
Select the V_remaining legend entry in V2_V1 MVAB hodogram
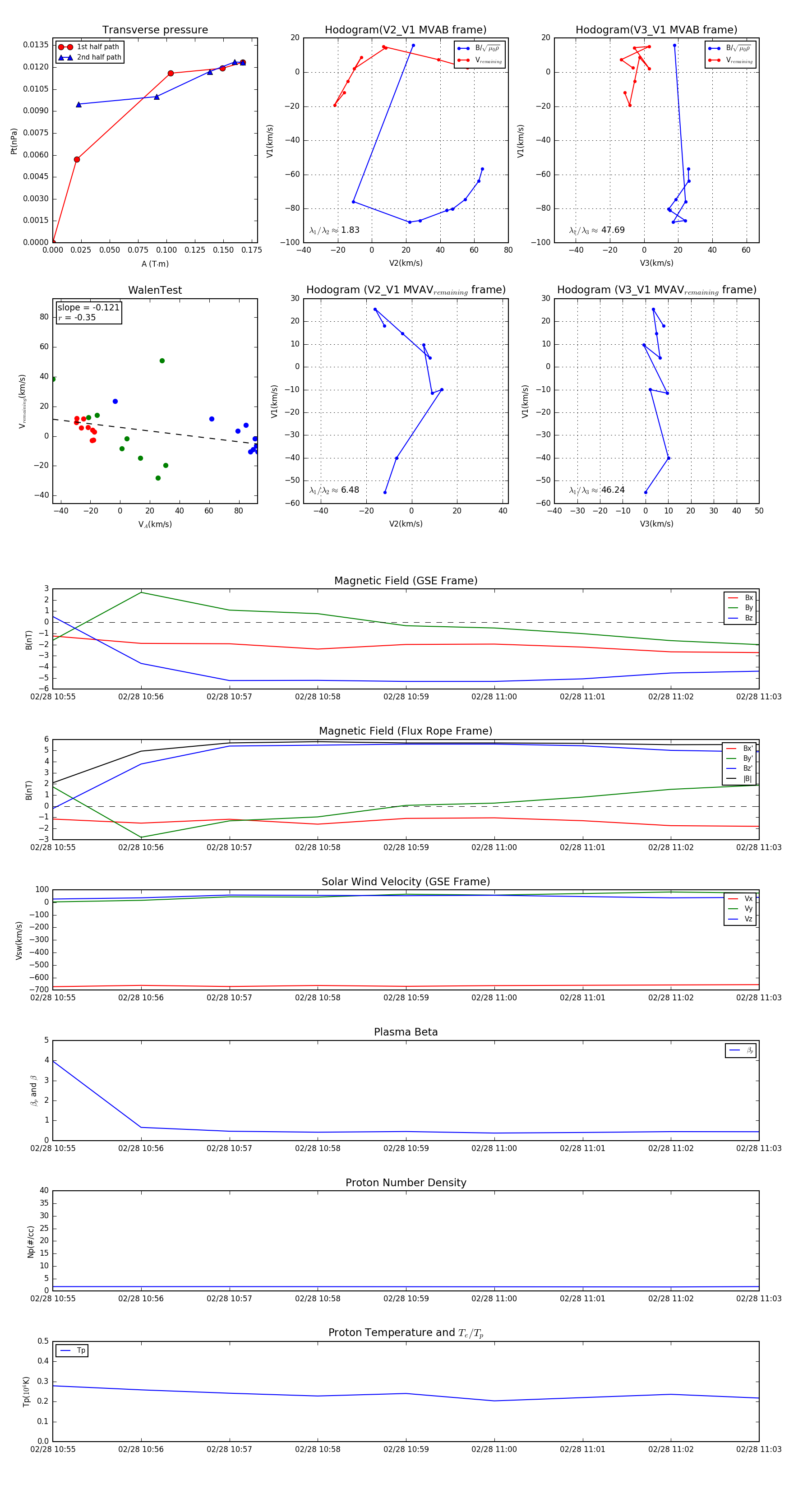tap(479, 60)
